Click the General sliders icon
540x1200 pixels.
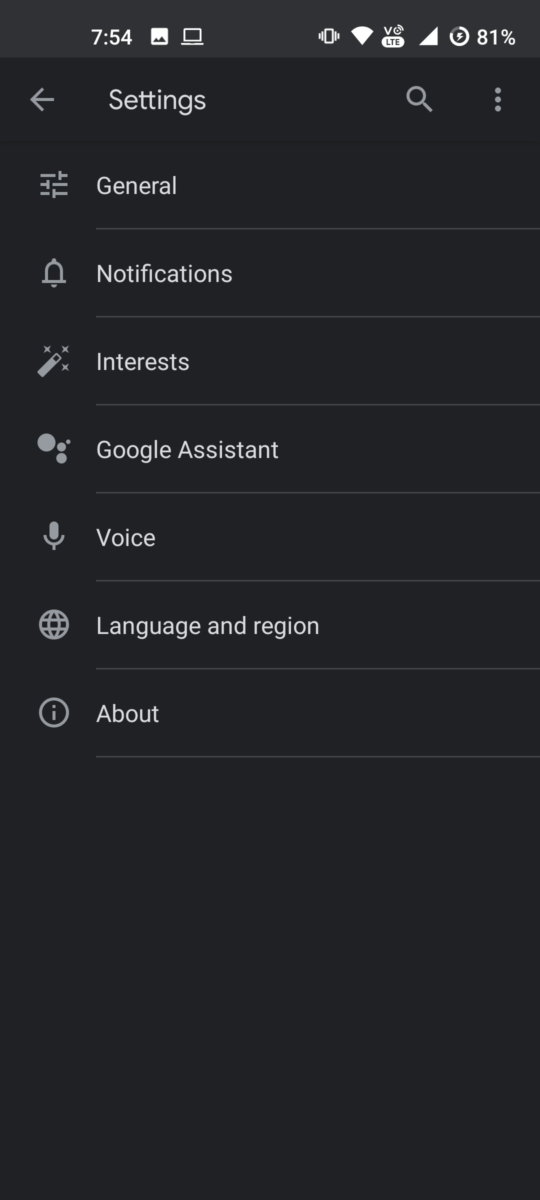[x=54, y=185]
